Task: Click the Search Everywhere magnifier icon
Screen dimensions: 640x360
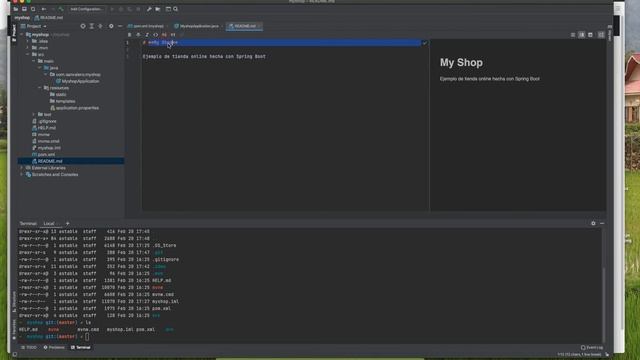Action: tap(176, 9)
